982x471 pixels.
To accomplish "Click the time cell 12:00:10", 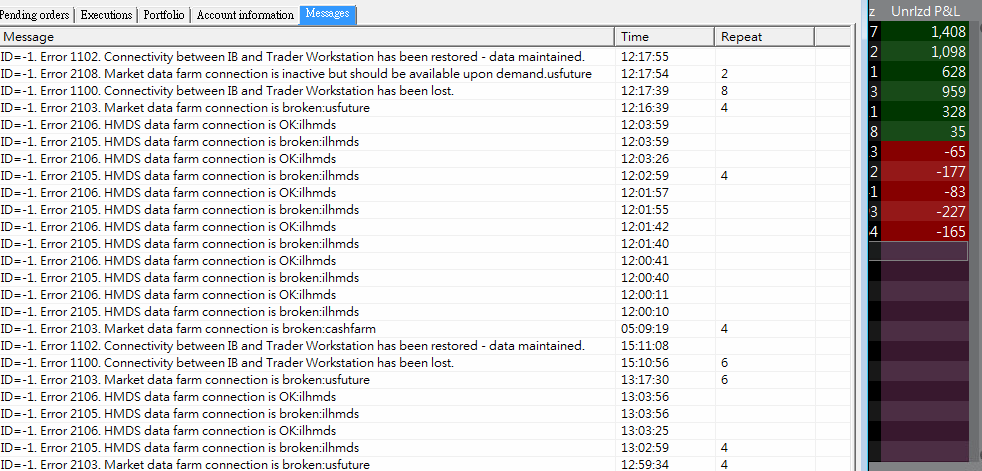I will click(x=645, y=312).
